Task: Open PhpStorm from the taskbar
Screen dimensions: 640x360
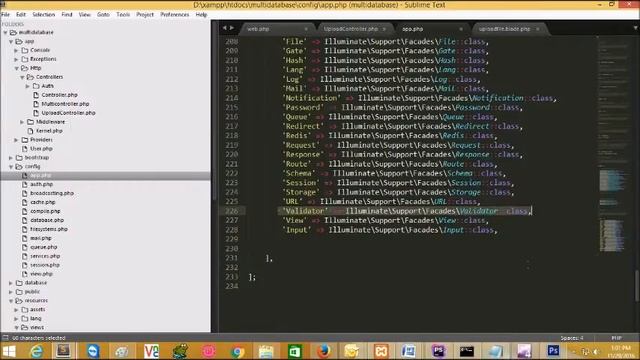Action: [x=438, y=351]
